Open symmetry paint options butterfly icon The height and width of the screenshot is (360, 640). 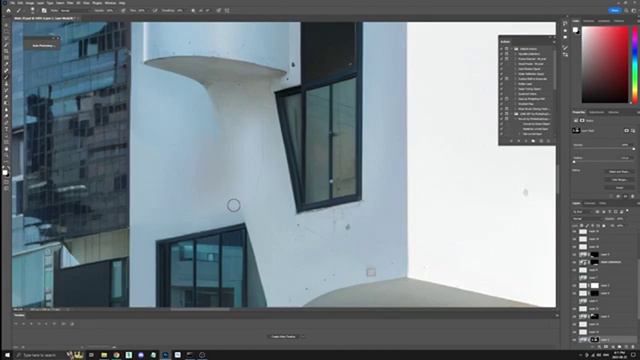(x=227, y=11)
